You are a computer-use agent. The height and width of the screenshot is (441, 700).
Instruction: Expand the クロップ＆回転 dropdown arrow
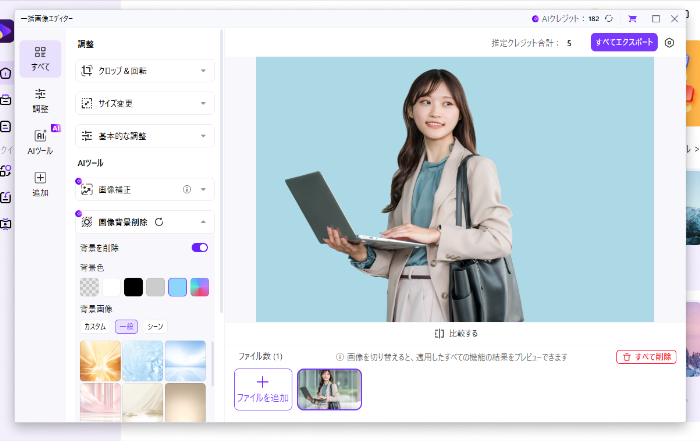203,71
